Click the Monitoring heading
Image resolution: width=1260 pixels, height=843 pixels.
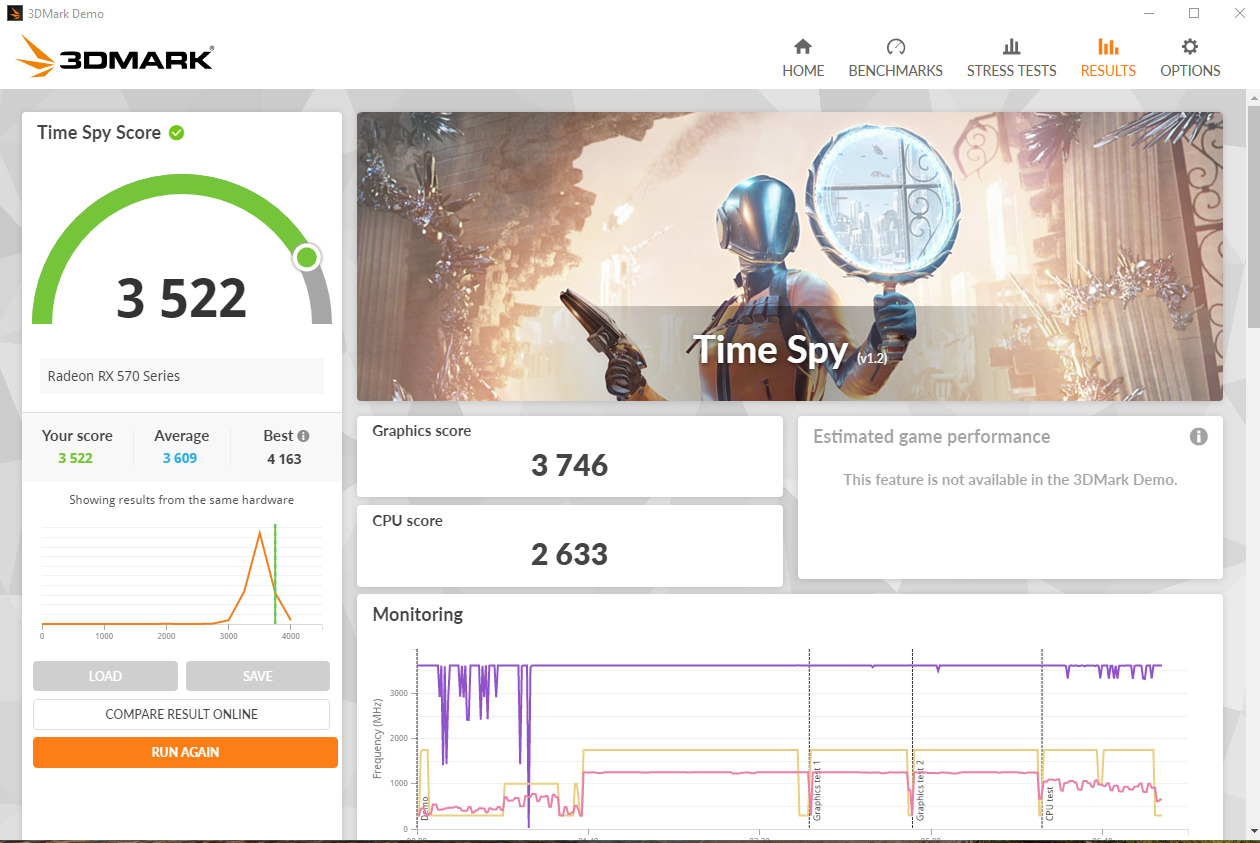pos(418,614)
